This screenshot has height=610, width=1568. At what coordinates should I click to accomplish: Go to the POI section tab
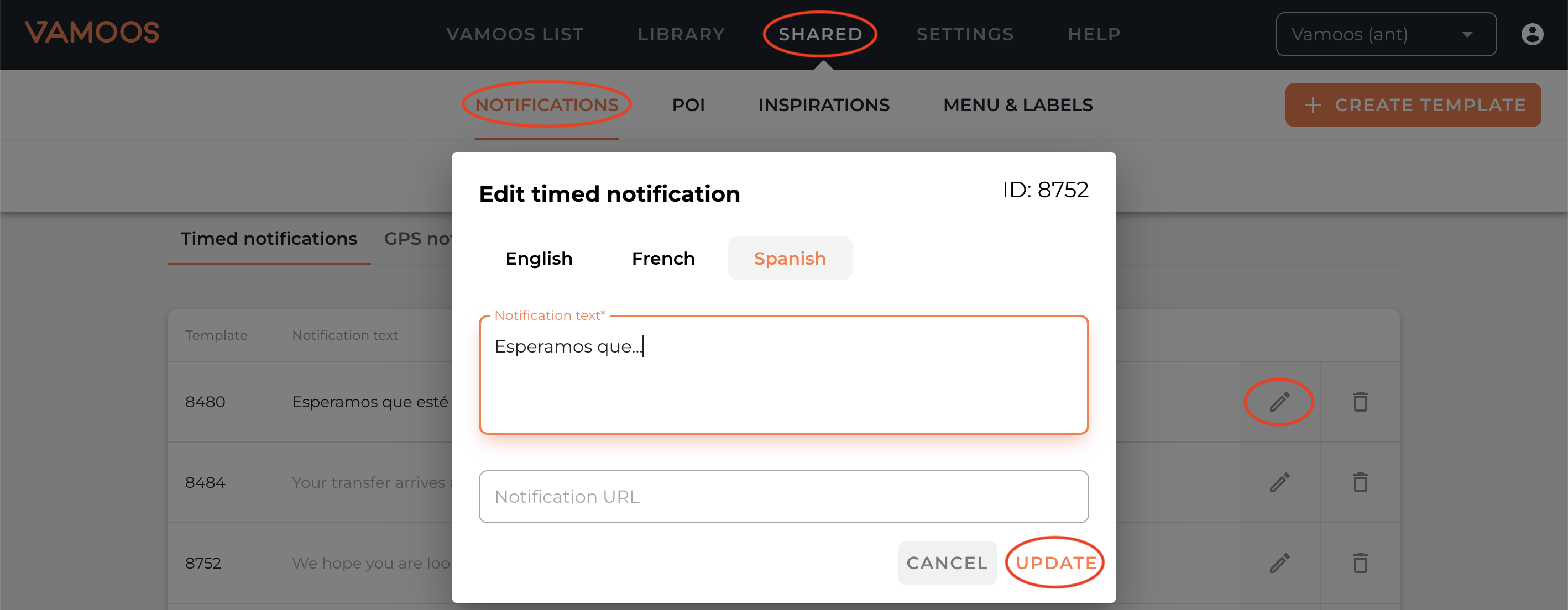[688, 104]
